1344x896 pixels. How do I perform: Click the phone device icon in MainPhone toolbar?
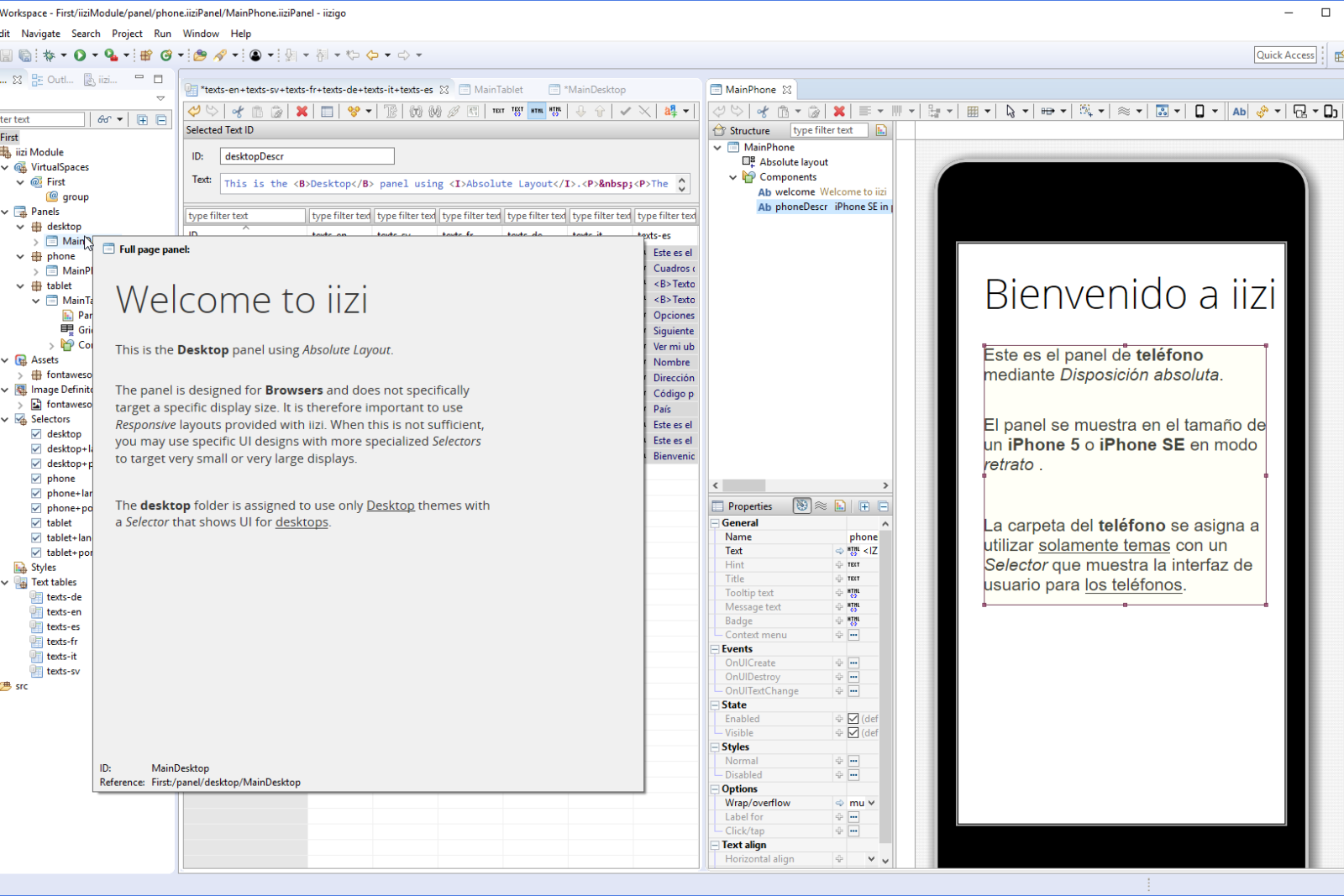point(1200,111)
